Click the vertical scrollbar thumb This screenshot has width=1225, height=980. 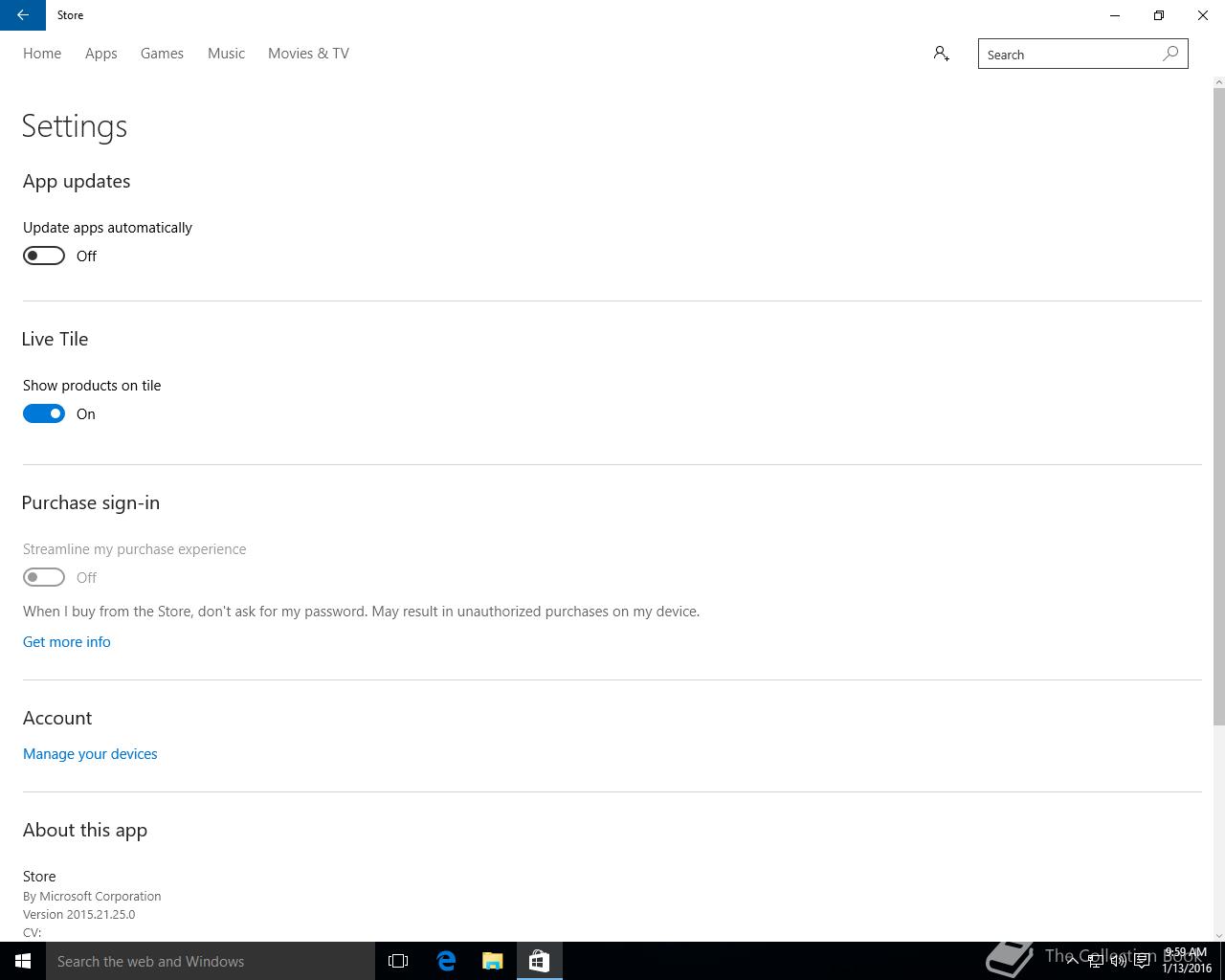pos(1218,407)
